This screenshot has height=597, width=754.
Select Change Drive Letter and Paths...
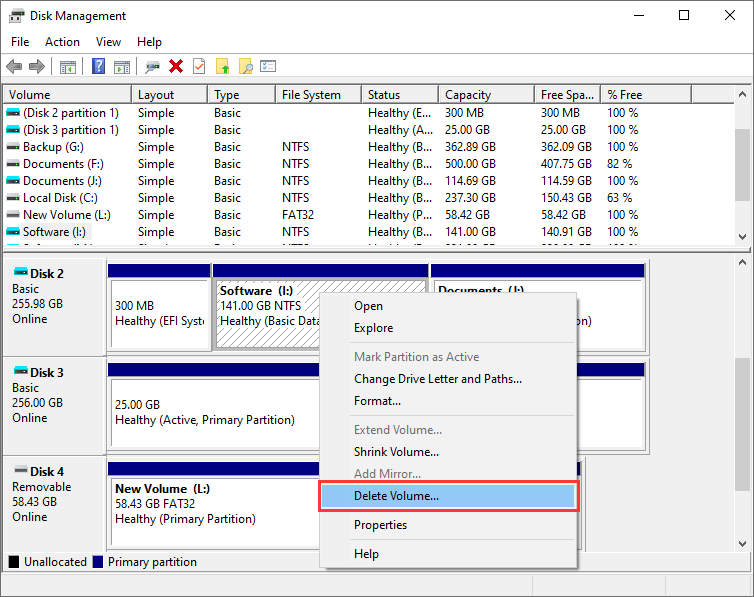click(x=437, y=379)
